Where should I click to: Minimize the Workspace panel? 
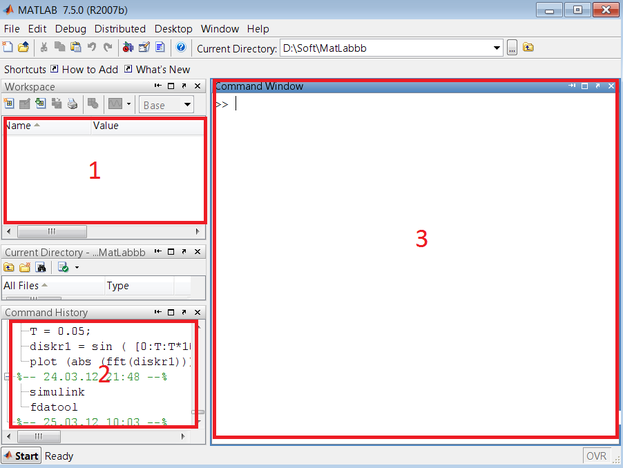tap(158, 86)
